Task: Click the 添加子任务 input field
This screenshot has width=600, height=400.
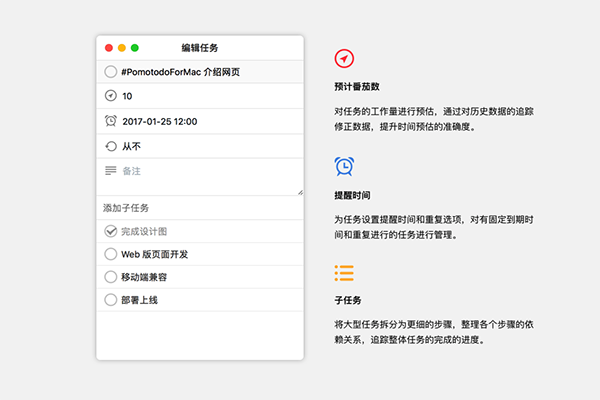Action: [x=200, y=208]
